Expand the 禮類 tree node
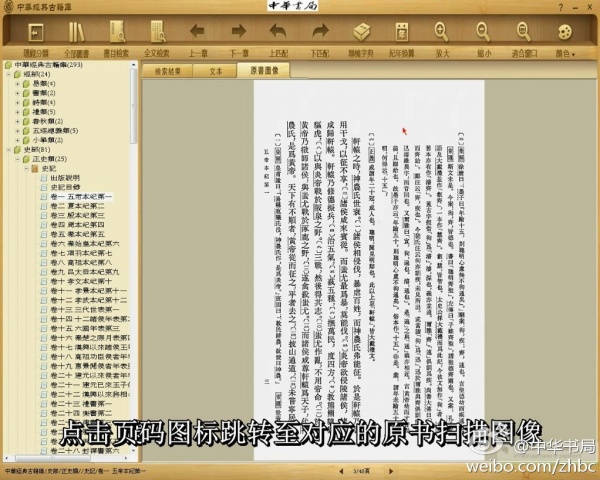600x480 pixels. [17, 112]
